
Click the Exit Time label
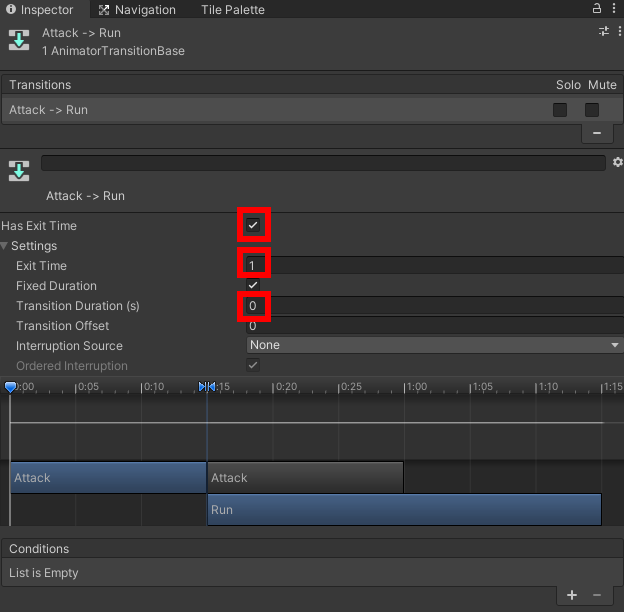(41, 266)
